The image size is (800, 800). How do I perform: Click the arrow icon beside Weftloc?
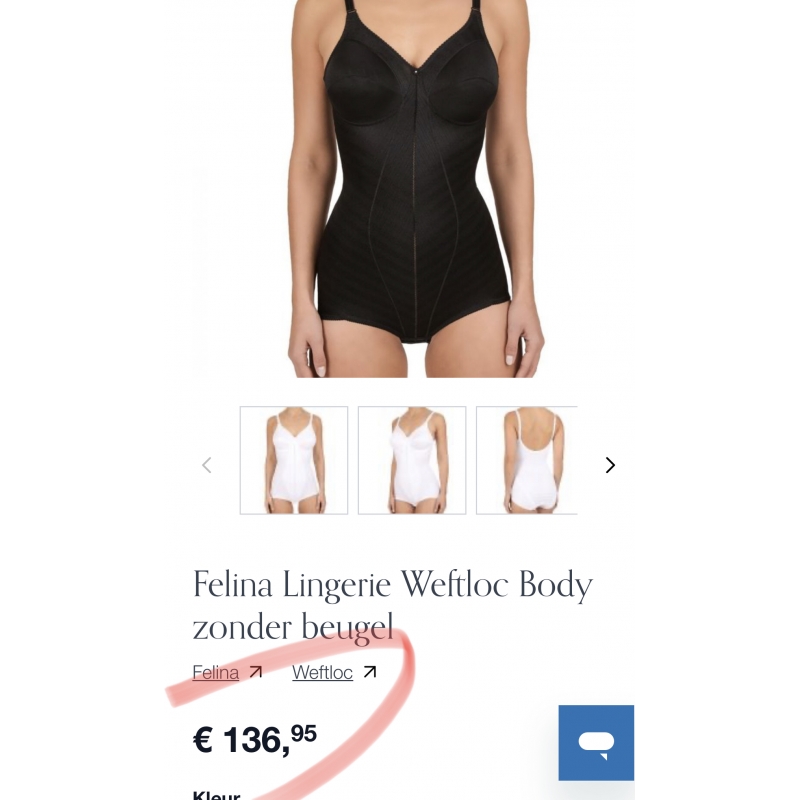coord(370,672)
